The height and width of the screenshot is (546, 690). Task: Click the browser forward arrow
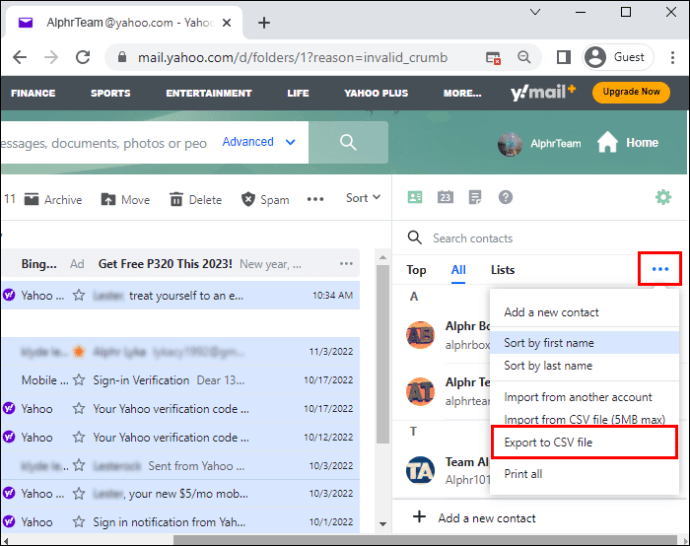[x=51, y=57]
